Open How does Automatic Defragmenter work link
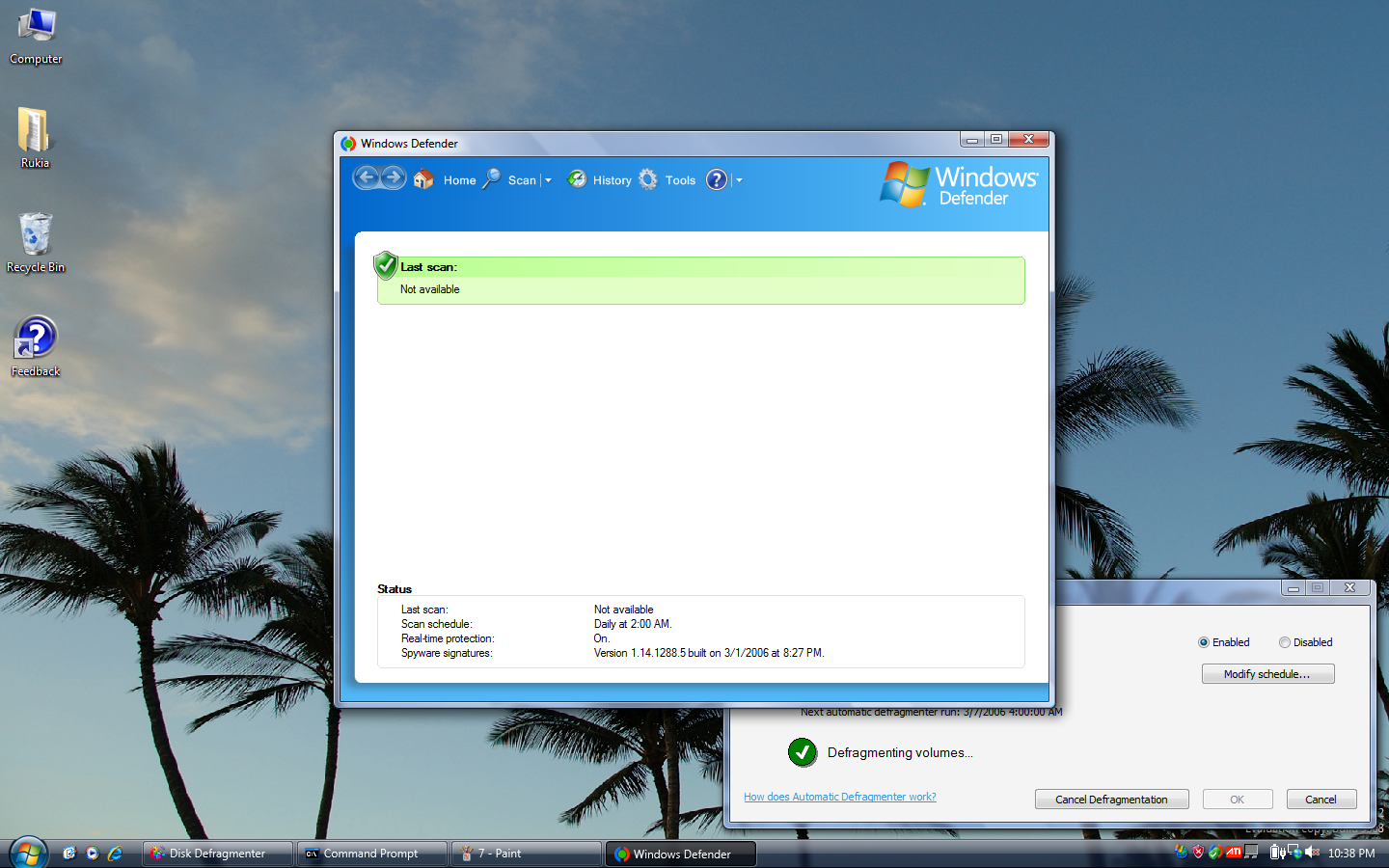This screenshot has height=868, width=1389. 839,797
